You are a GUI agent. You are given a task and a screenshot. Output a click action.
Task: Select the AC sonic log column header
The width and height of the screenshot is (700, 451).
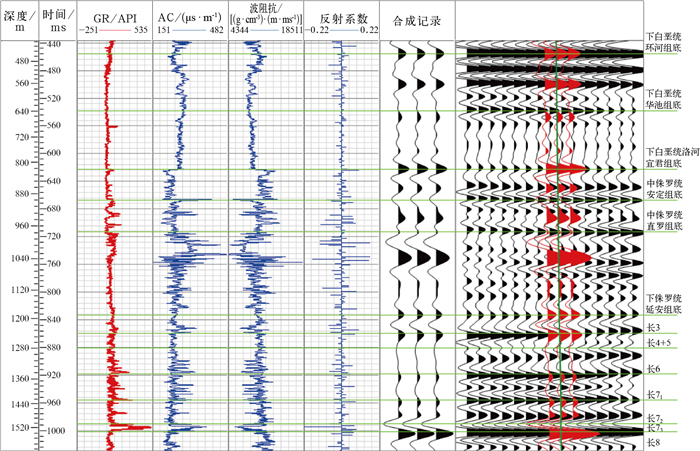pyautogui.click(x=189, y=18)
